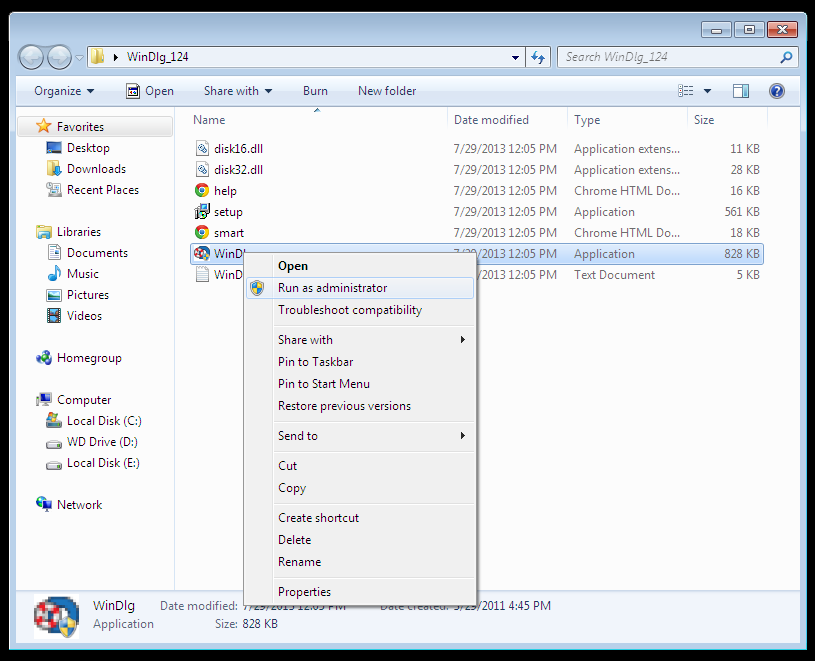The height and width of the screenshot is (661, 815).
Task: Click the Back navigation arrow
Action: (x=32, y=57)
